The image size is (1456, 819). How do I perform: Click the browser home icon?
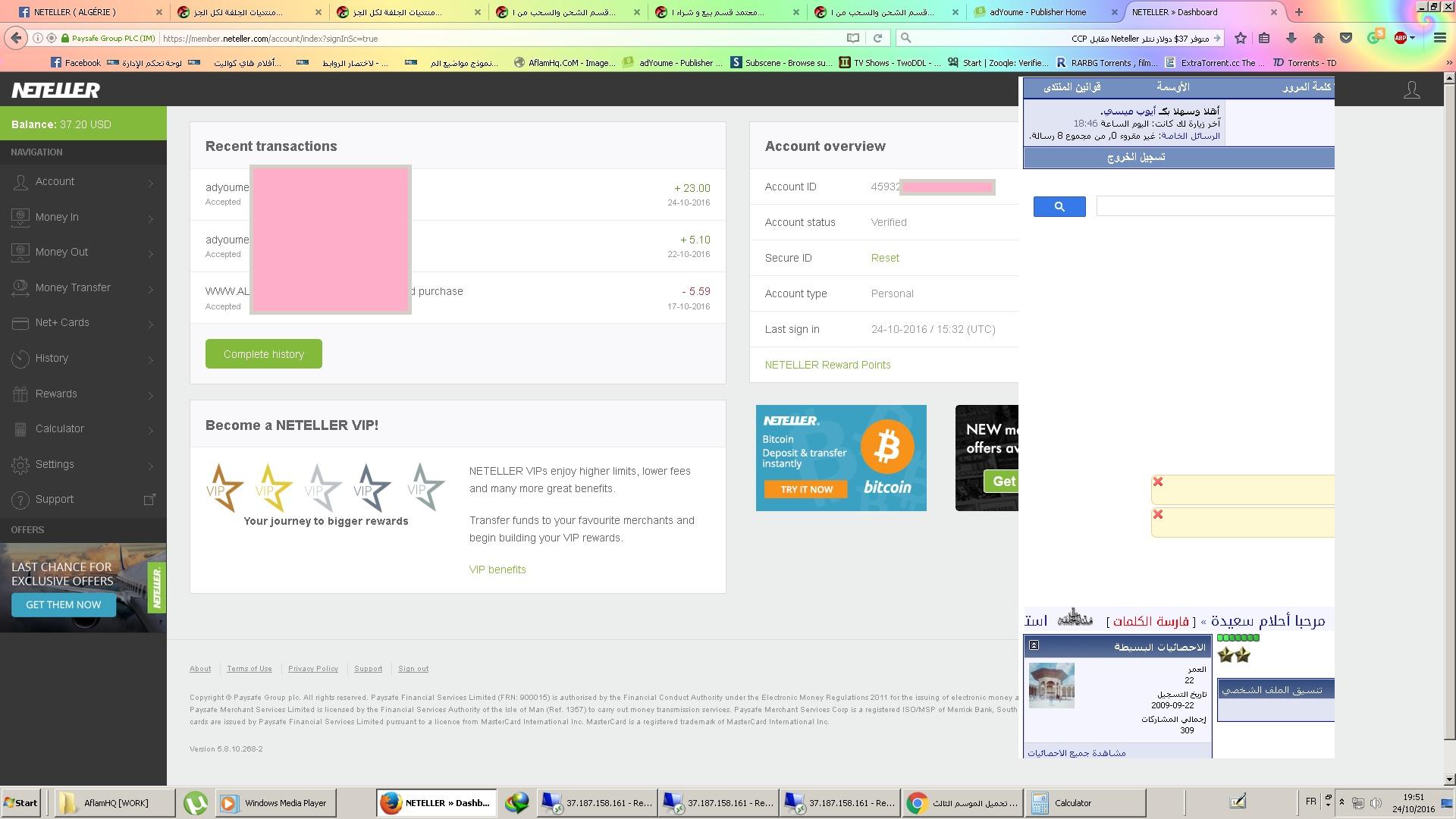pos(1319,38)
